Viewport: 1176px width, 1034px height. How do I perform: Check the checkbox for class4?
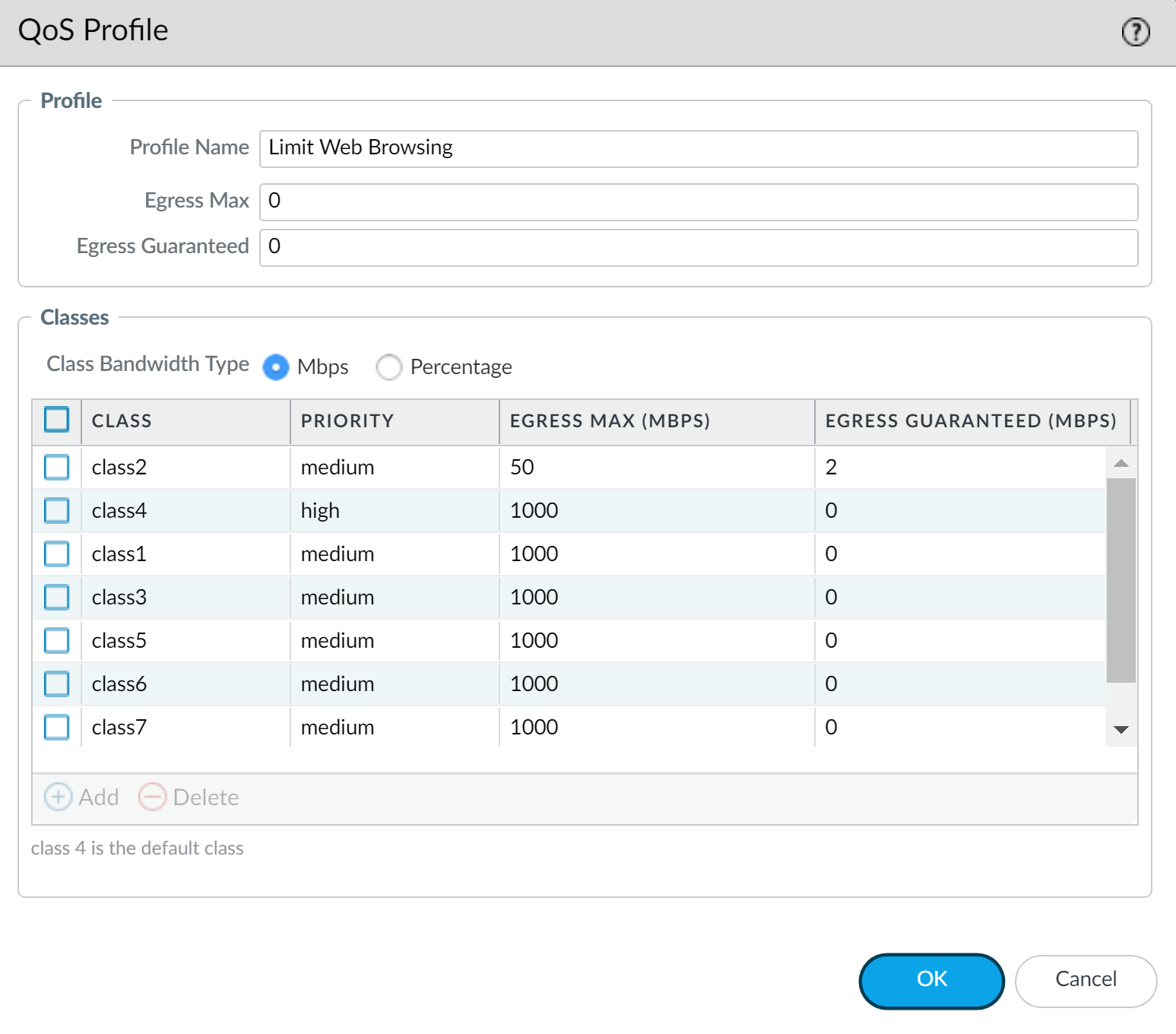pyautogui.click(x=56, y=510)
